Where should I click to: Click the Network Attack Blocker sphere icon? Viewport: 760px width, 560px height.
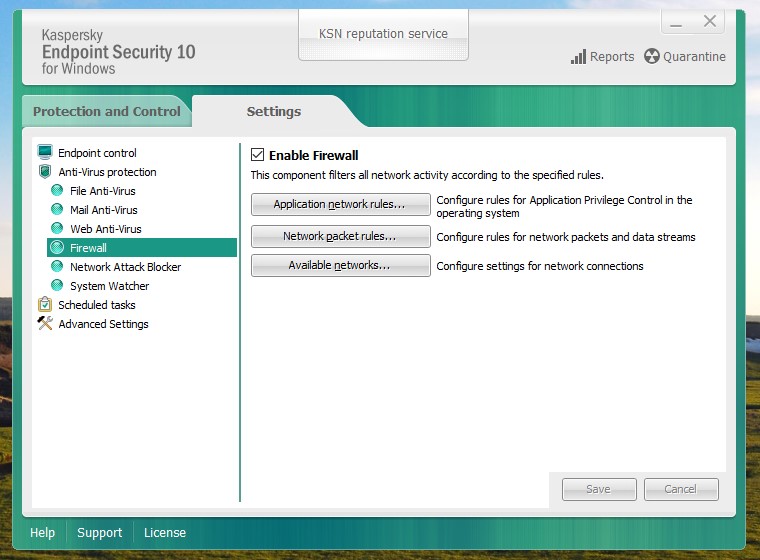pyautogui.click(x=57, y=266)
